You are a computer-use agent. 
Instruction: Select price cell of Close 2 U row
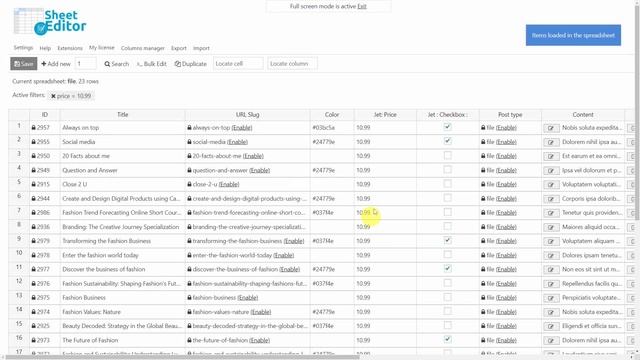[385, 184]
